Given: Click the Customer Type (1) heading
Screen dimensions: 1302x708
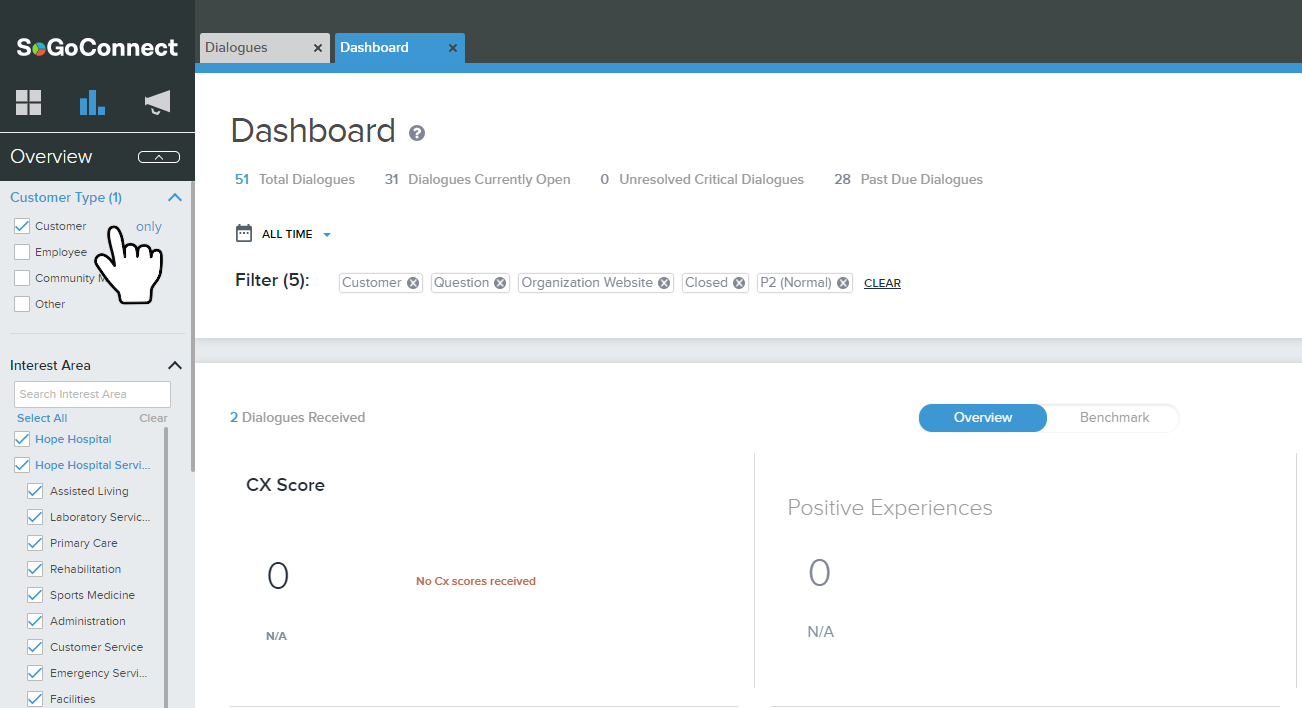Looking at the screenshot, I should tap(66, 198).
